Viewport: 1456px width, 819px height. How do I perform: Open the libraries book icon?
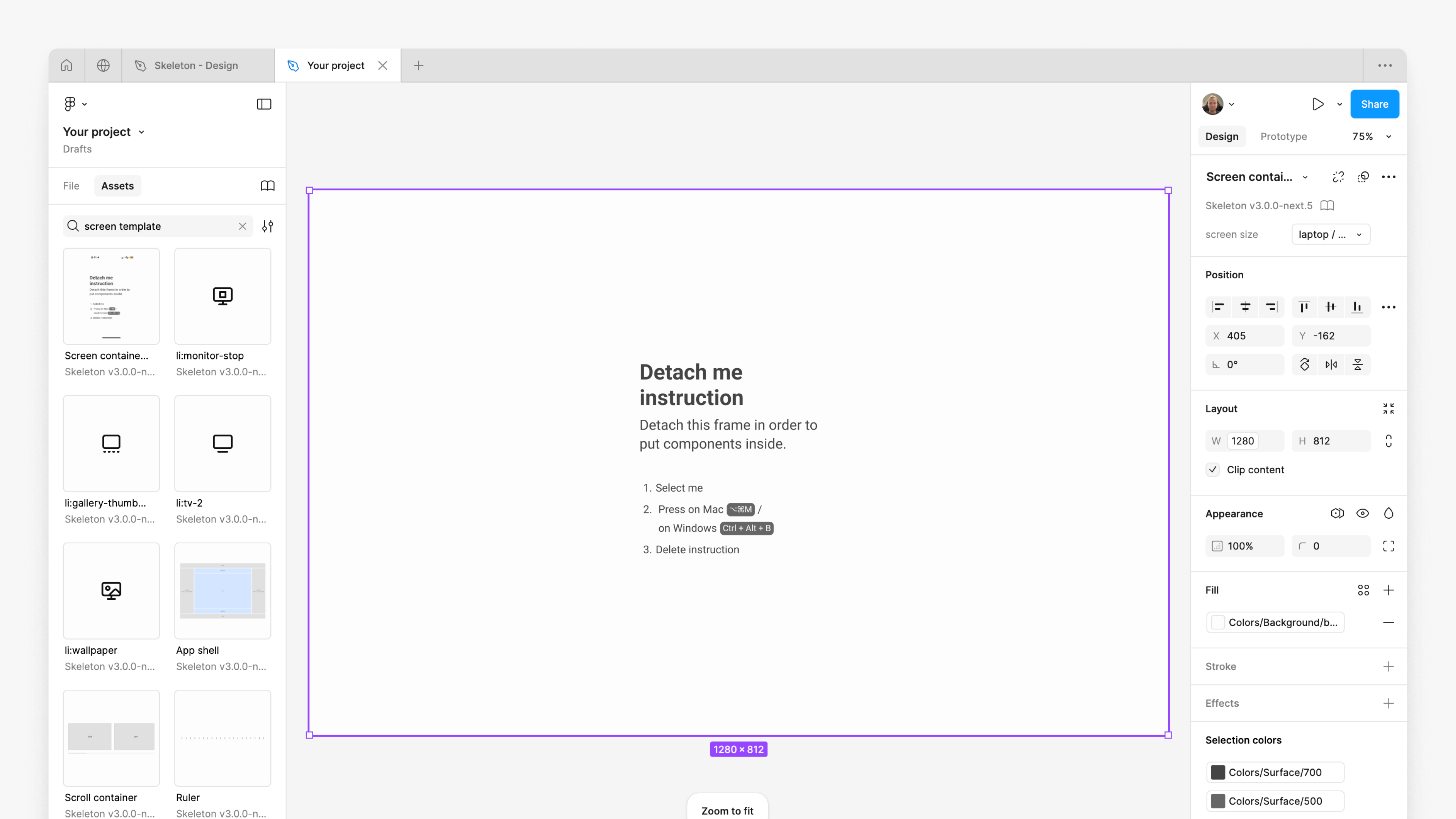coord(267,186)
